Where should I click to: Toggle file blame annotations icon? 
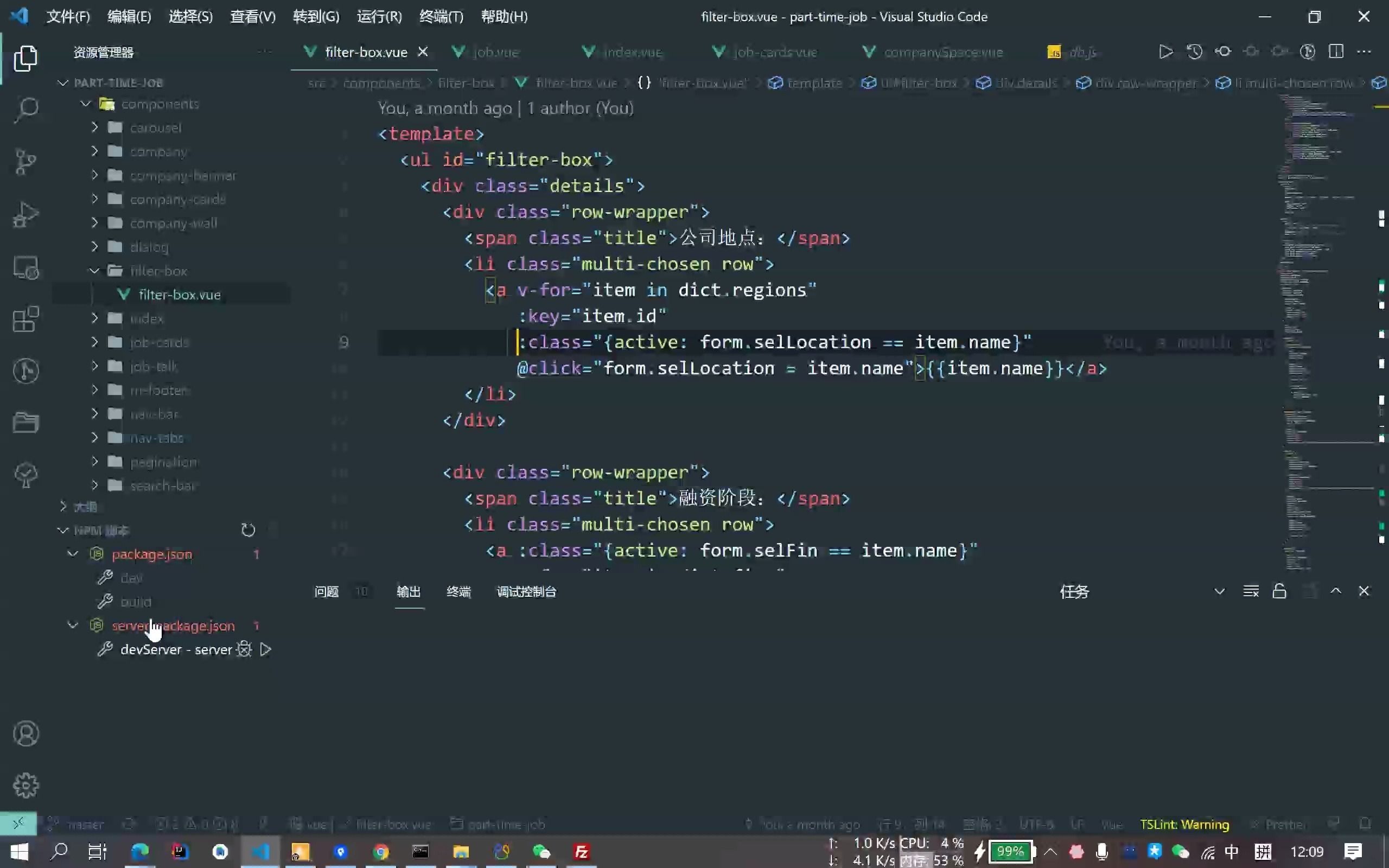click(1308, 52)
